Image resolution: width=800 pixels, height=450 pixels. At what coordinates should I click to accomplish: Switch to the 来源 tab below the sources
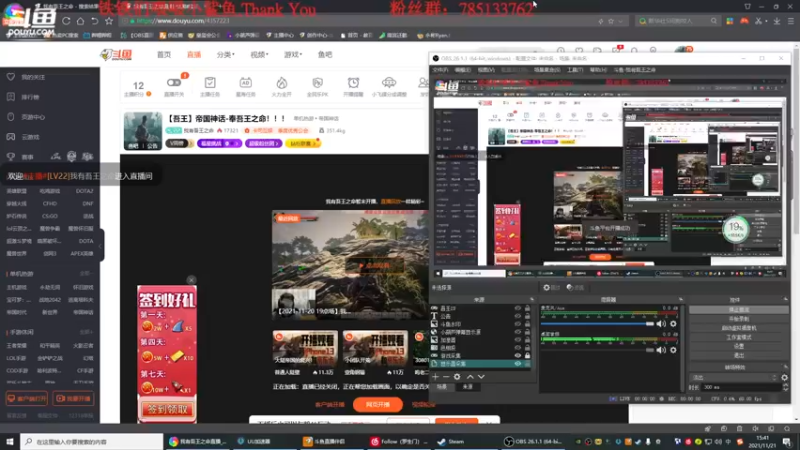pyautogui.click(x=467, y=387)
